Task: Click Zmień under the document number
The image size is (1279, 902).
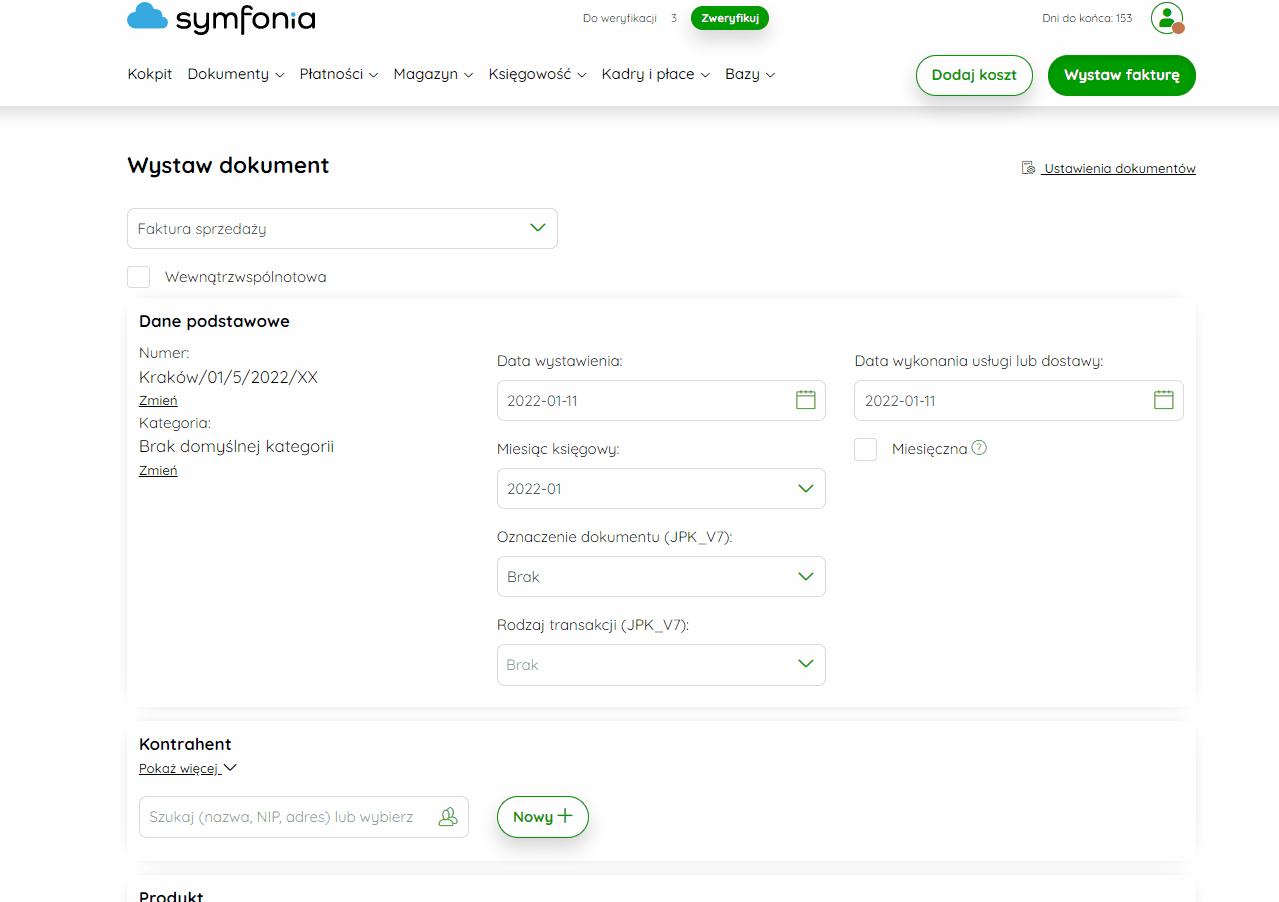Action: pyautogui.click(x=158, y=400)
